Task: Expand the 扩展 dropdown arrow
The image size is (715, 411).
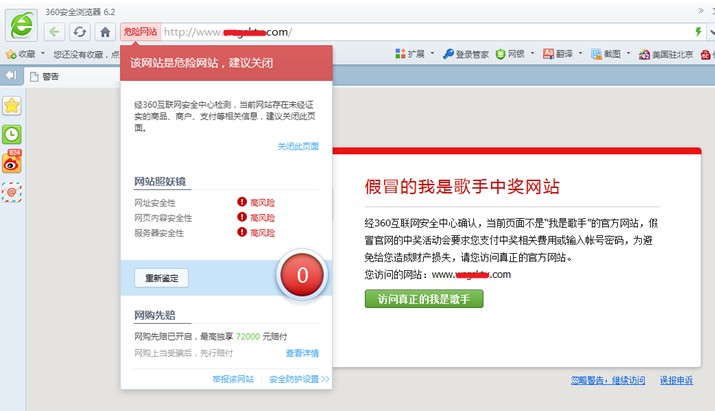Action: point(432,53)
